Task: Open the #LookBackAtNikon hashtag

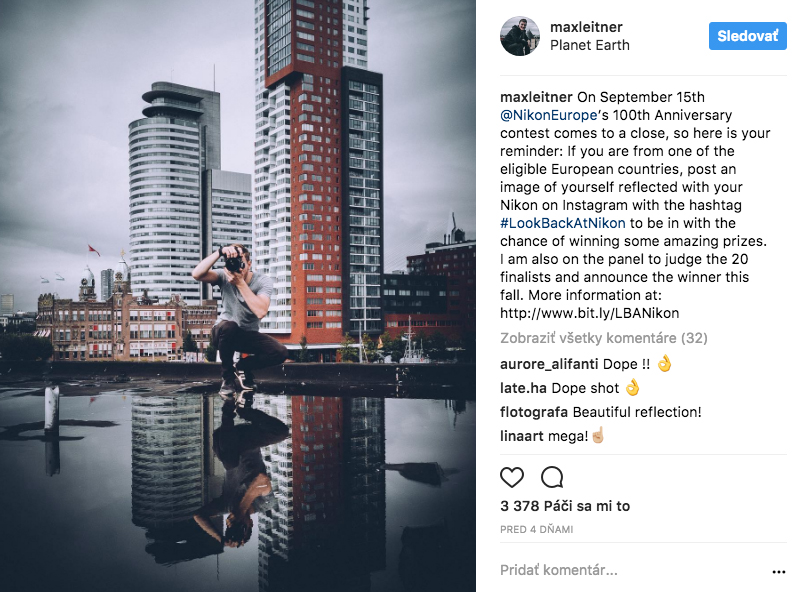Action: [x=563, y=223]
